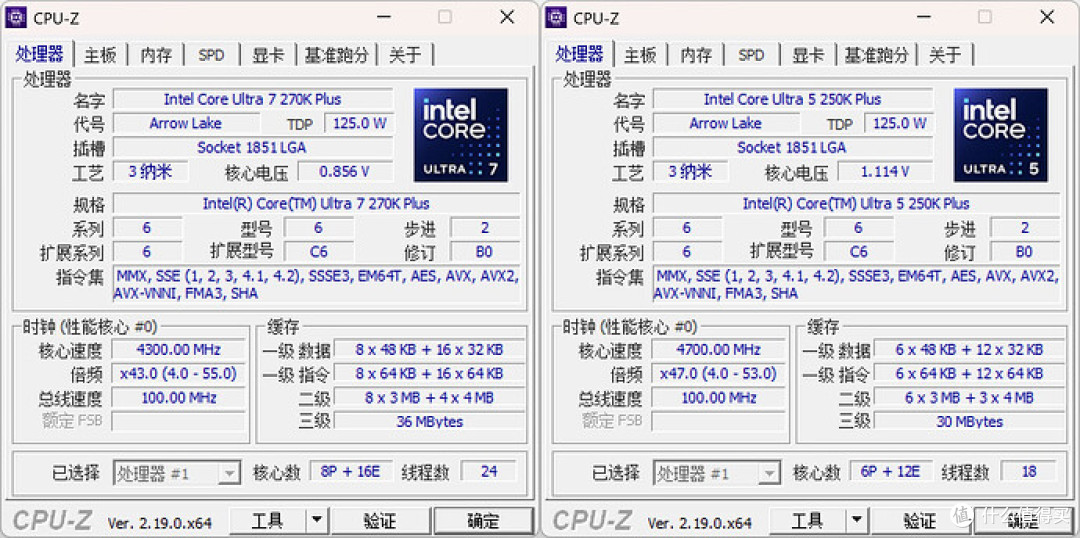
Task: Click 确定 button in left window
Action: click(x=483, y=521)
